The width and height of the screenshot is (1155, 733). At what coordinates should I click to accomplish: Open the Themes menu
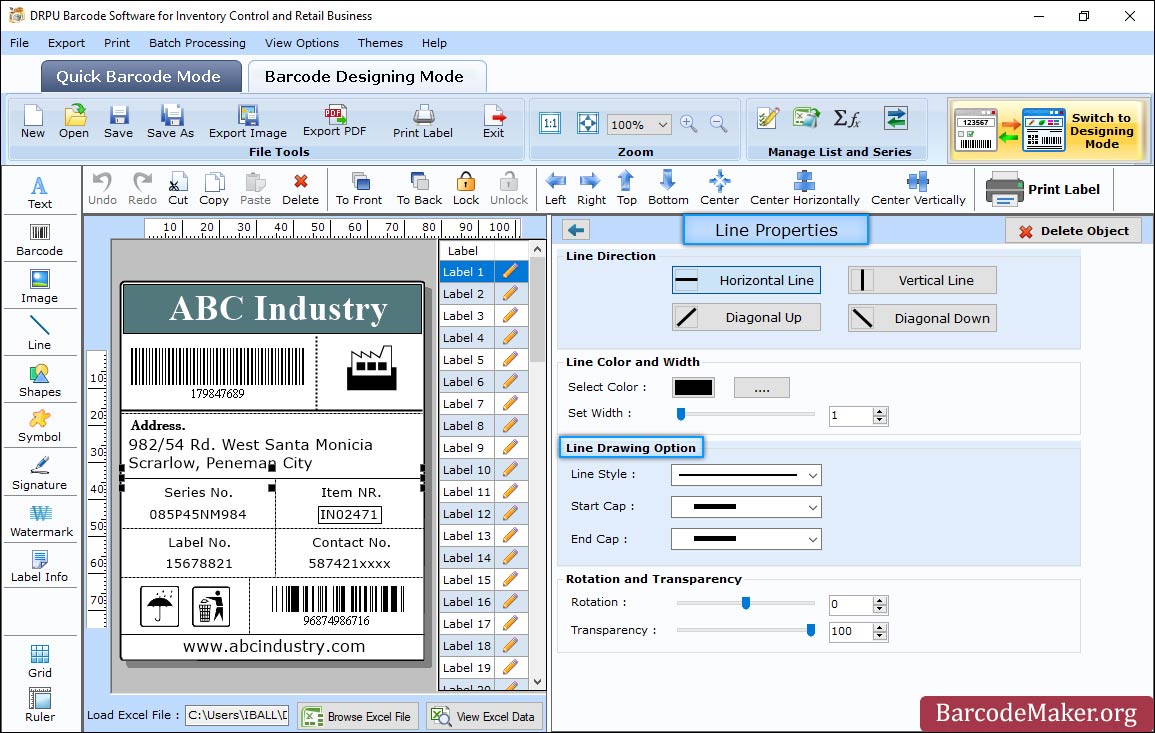click(380, 43)
